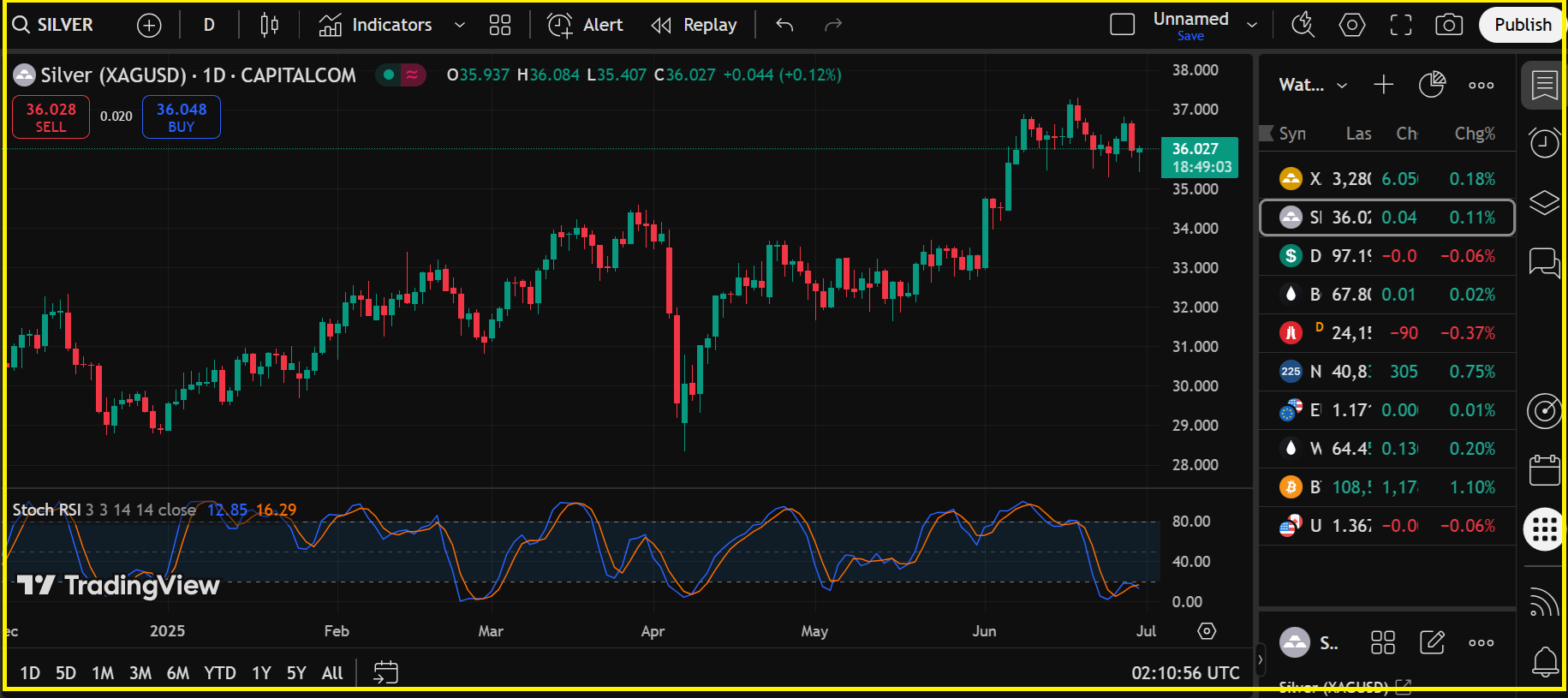The height and width of the screenshot is (698, 1568).
Task: Open the layout grid setup icon
Action: pos(499,25)
